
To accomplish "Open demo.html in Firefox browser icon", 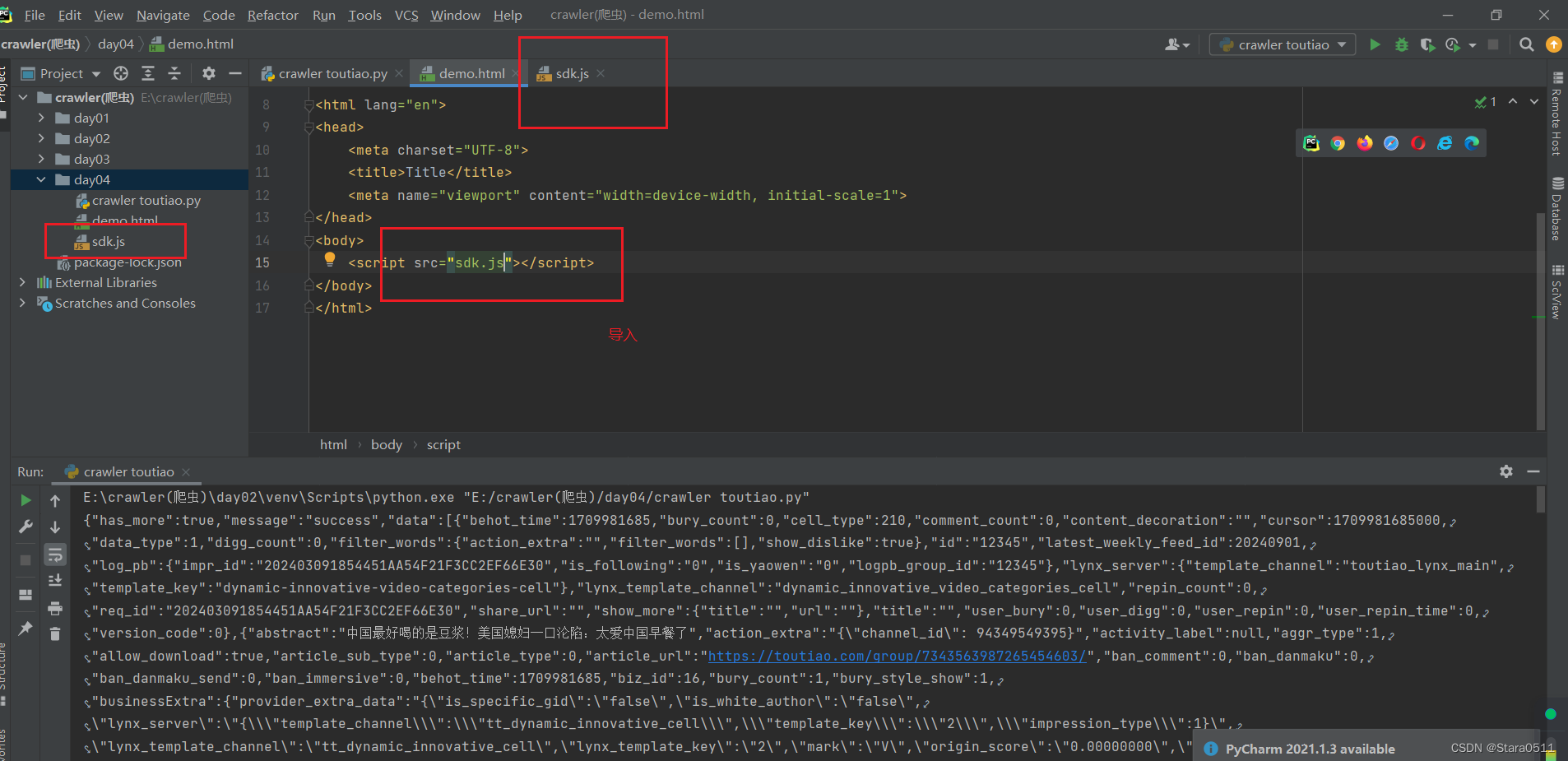I will click(1365, 143).
